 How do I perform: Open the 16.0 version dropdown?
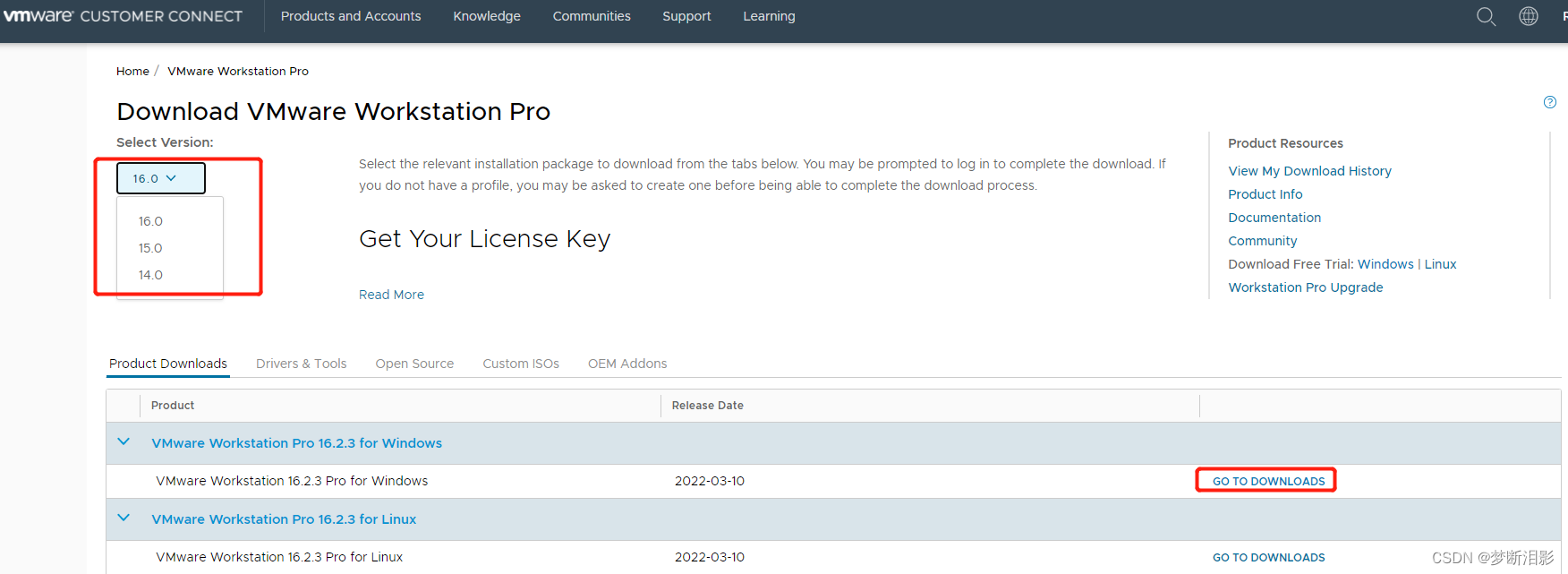point(161,178)
